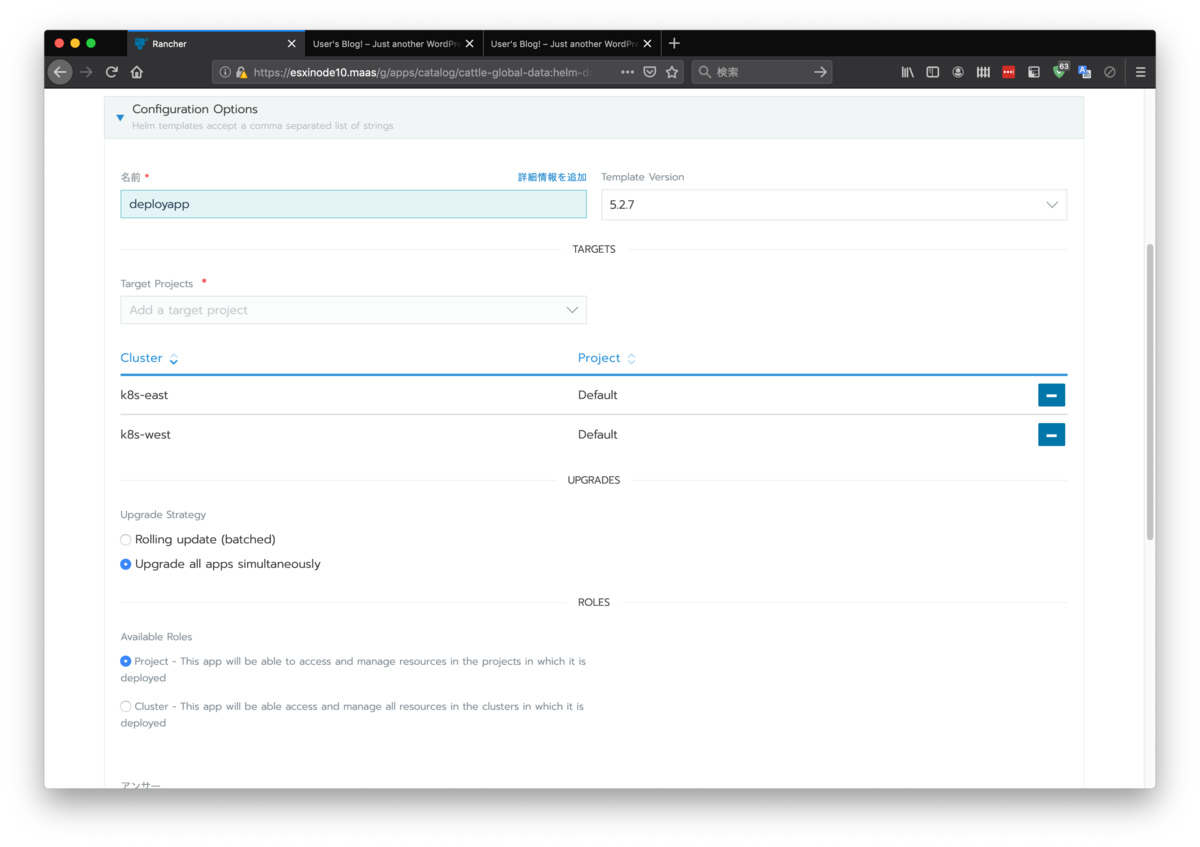Open the fence-like extension icon
This screenshot has height=847, width=1200.
coord(984,72)
